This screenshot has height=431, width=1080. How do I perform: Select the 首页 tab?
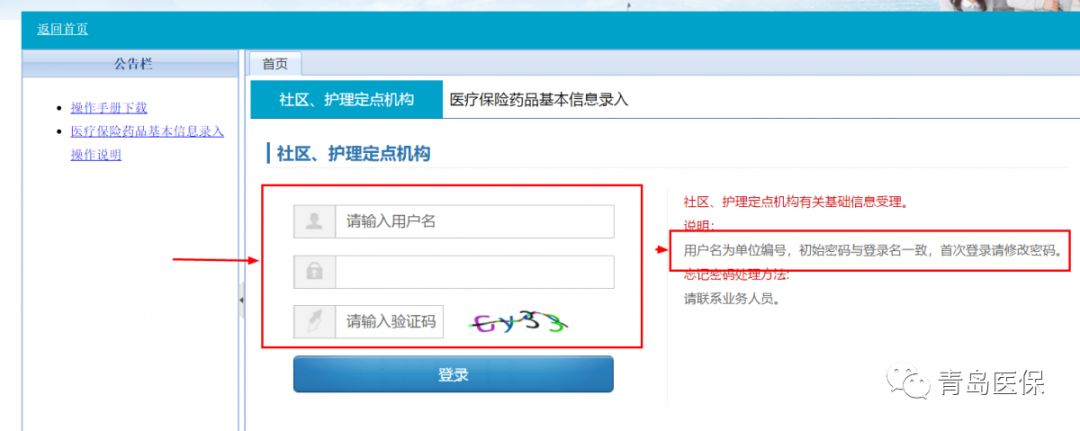[x=275, y=64]
